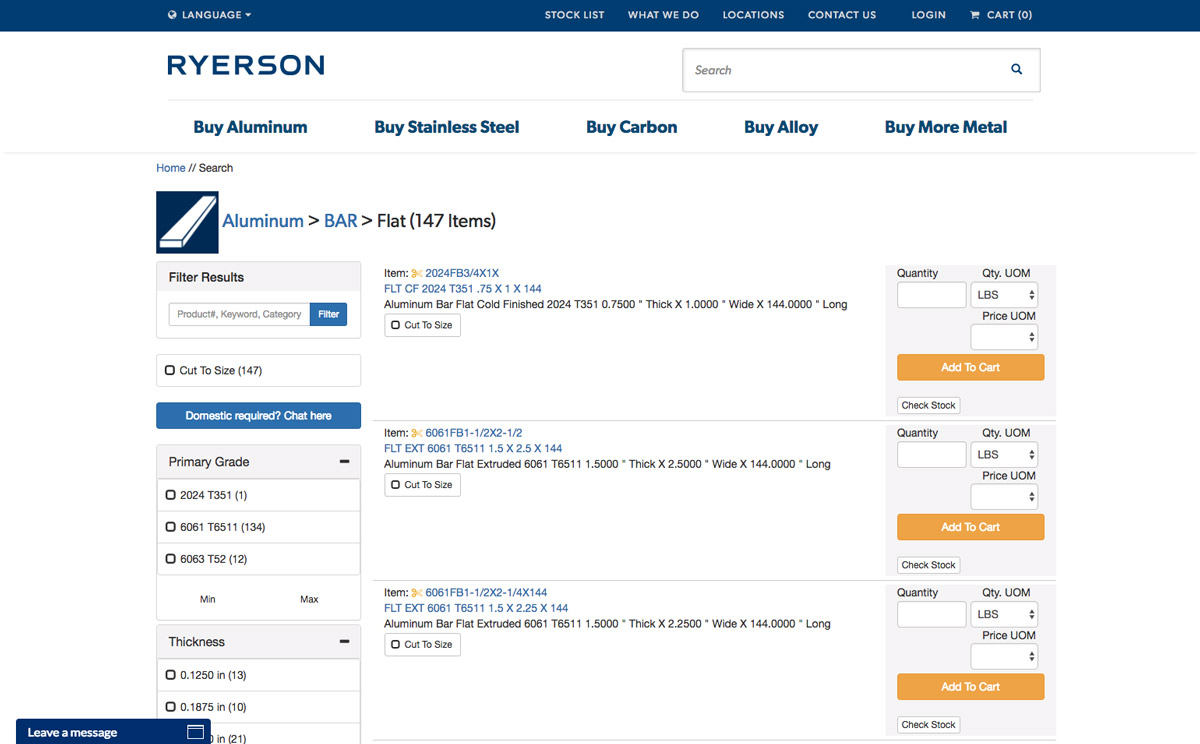Click the Aluminum breadcrumb link
The height and width of the screenshot is (744, 1200).
point(263,221)
